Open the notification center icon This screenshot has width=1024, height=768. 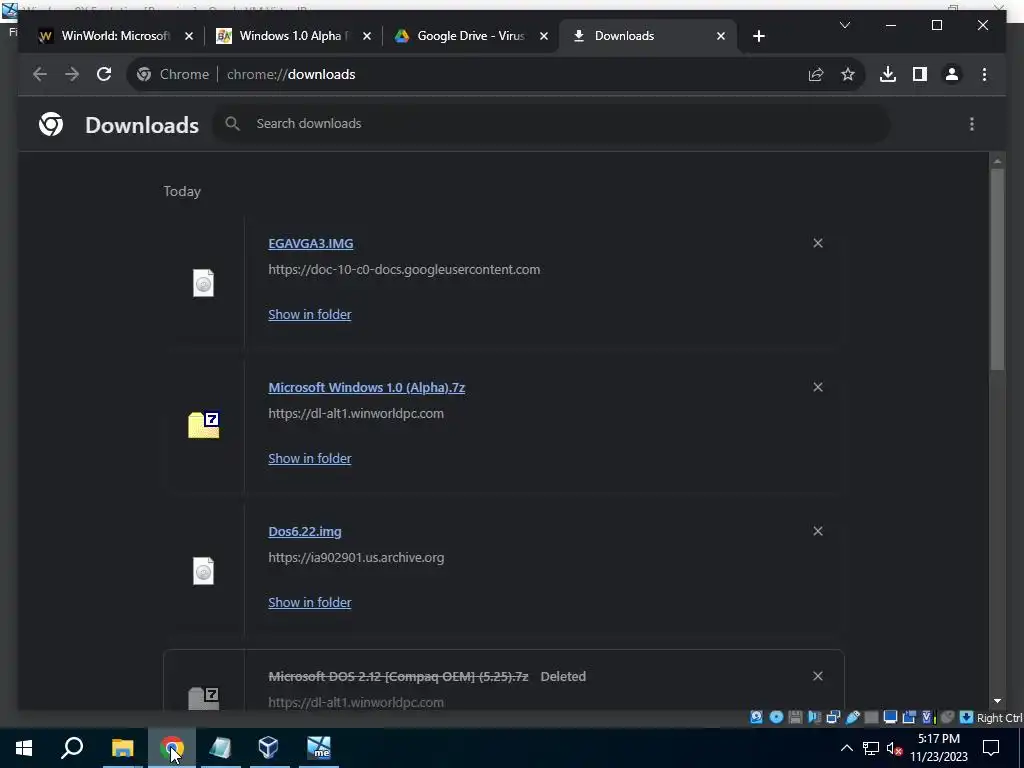[x=991, y=748]
